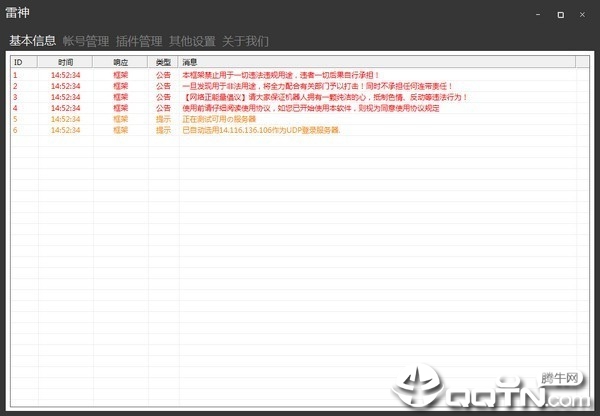This screenshot has height=416, width=600.
Task: Sort by the 时间 column header
Action: point(65,62)
